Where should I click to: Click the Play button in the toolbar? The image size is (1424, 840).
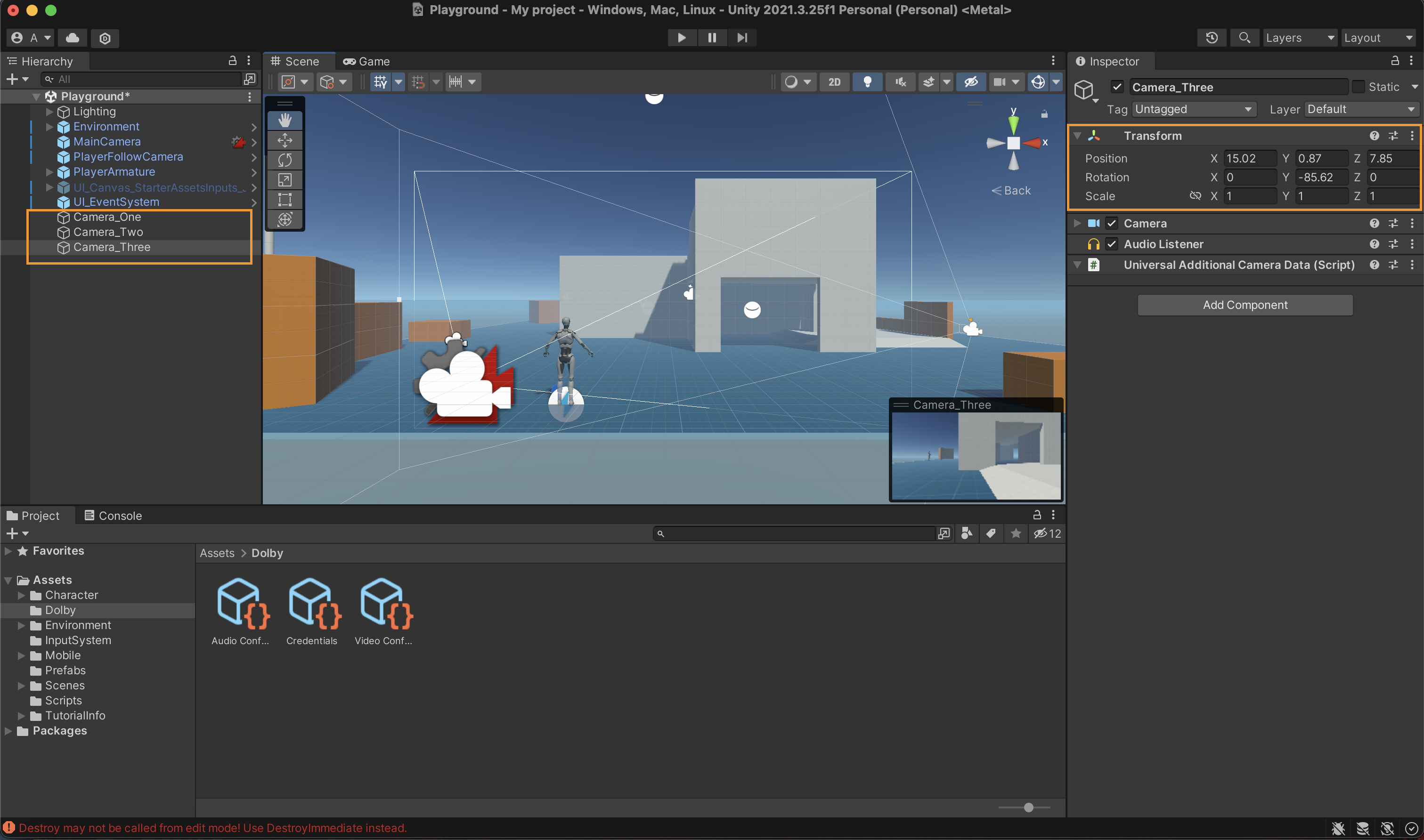tap(682, 38)
